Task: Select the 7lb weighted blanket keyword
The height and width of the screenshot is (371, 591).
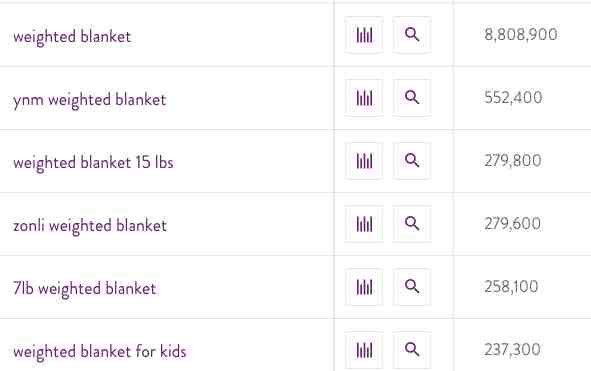Action: coord(84,289)
